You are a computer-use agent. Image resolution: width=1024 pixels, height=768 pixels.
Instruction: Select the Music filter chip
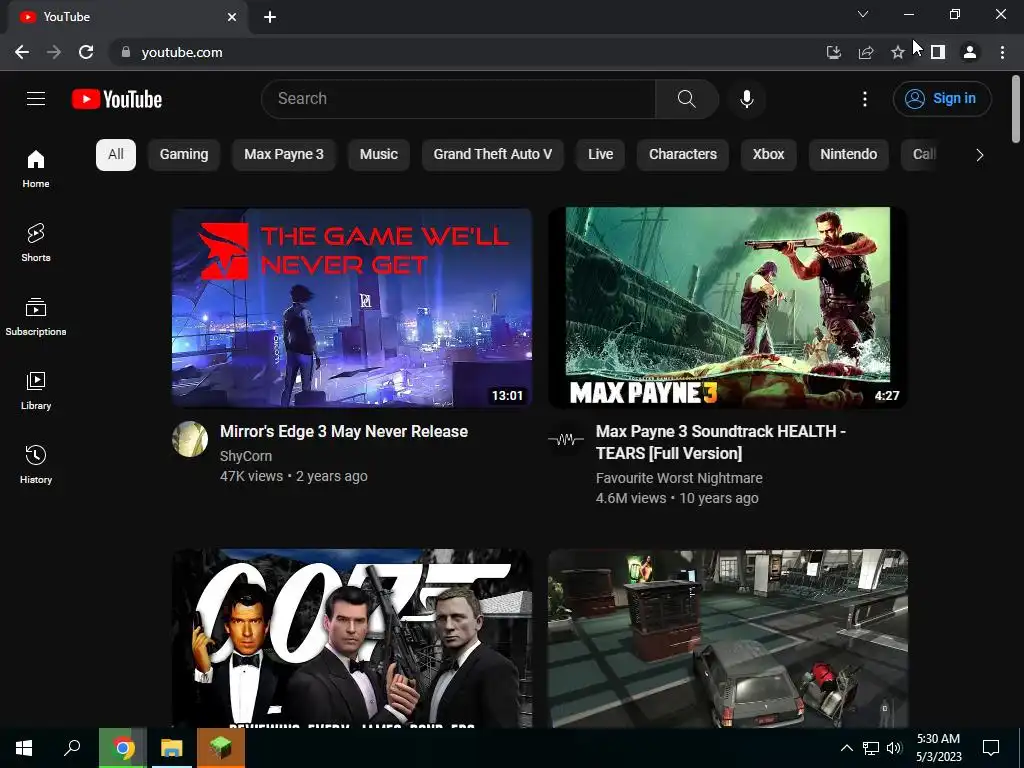click(379, 155)
